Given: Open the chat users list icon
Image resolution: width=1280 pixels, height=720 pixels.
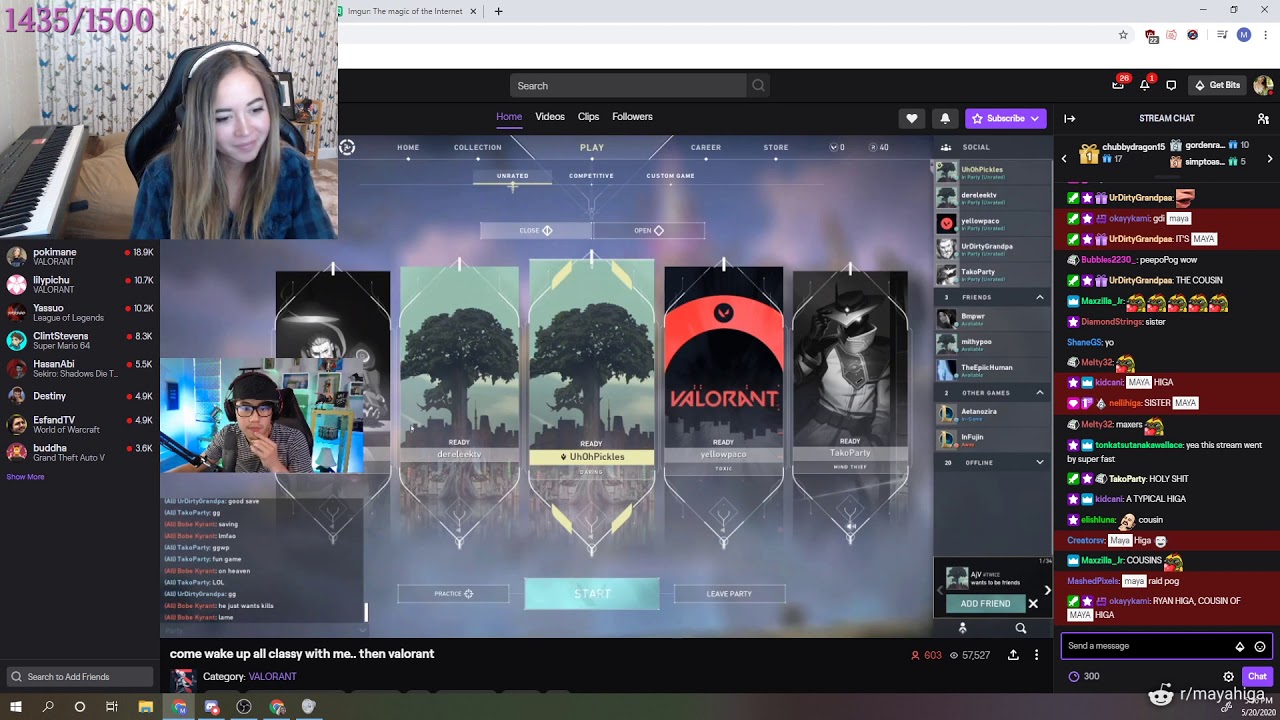Looking at the screenshot, I should coord(1263,118).
